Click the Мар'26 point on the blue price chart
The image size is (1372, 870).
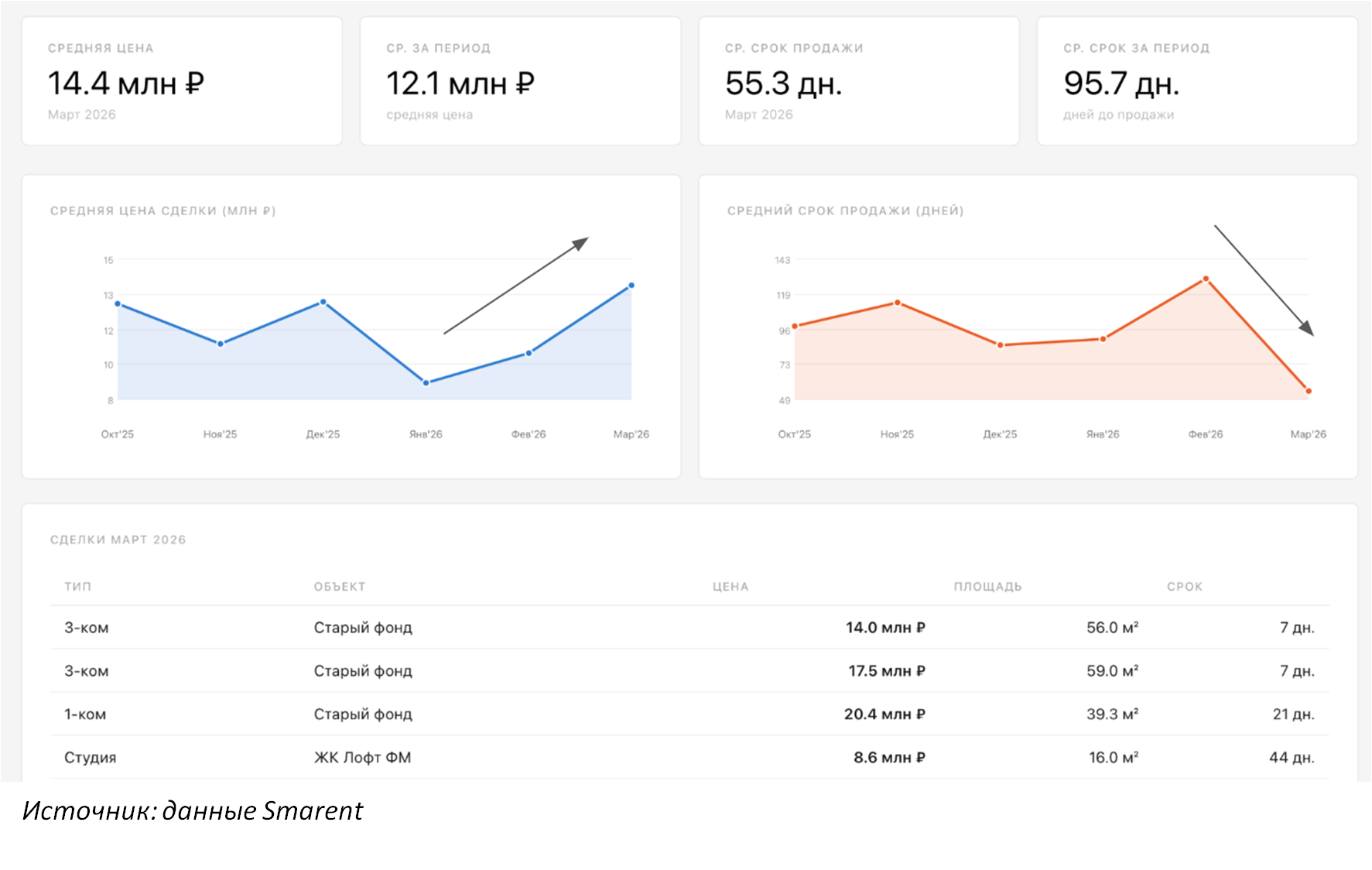coord(631,286)
